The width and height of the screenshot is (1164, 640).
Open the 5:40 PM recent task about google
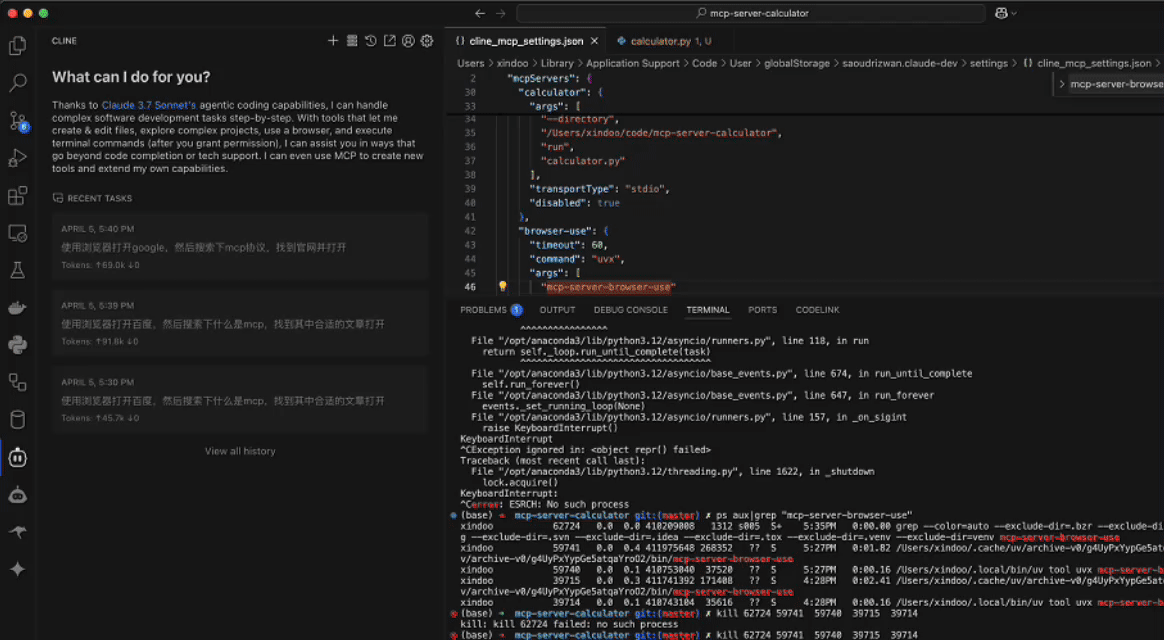pyautogui.click(x=241, y=246)
